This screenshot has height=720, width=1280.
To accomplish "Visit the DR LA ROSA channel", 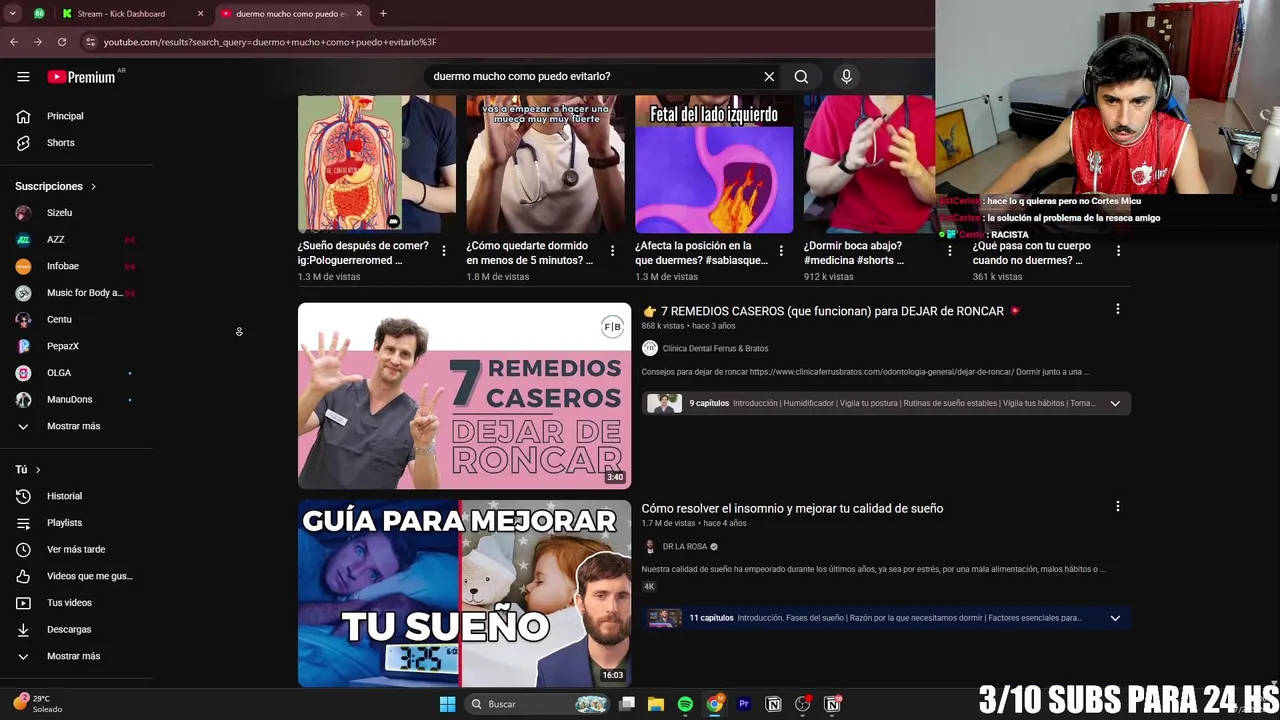I will 684,547.
